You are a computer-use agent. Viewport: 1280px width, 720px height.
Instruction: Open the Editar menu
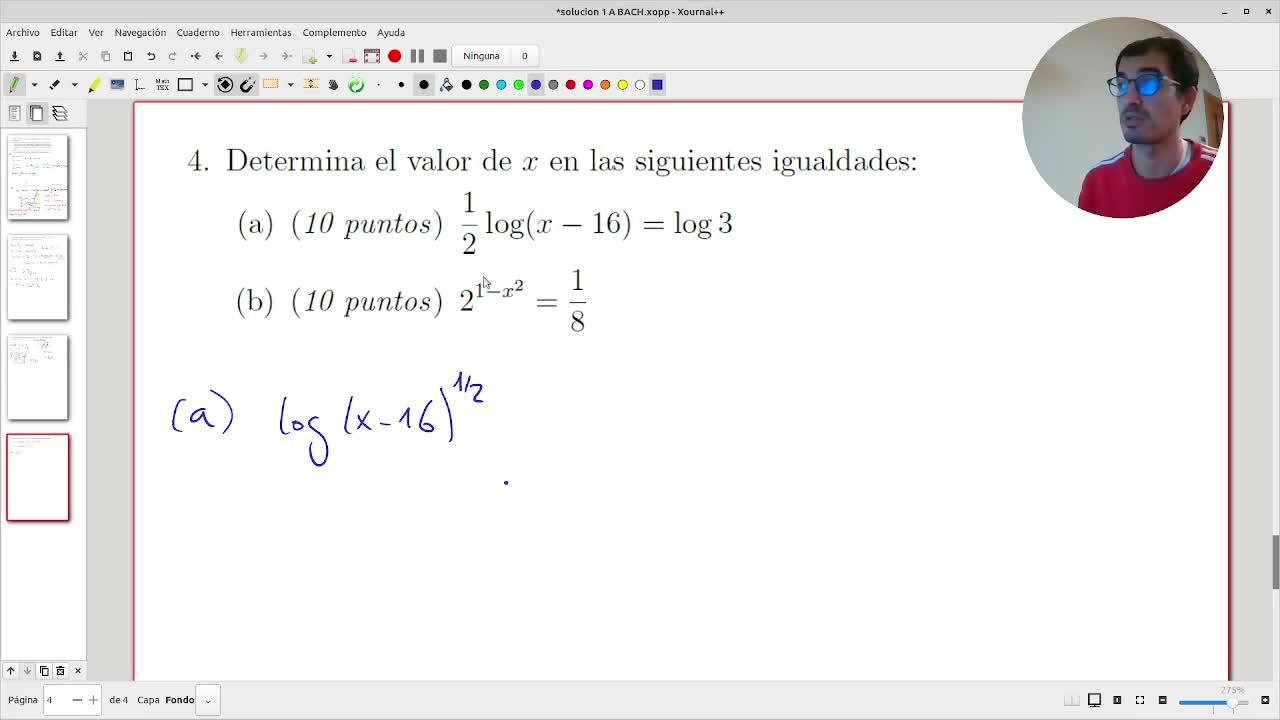pyautogui.click(x=64, y=33)
